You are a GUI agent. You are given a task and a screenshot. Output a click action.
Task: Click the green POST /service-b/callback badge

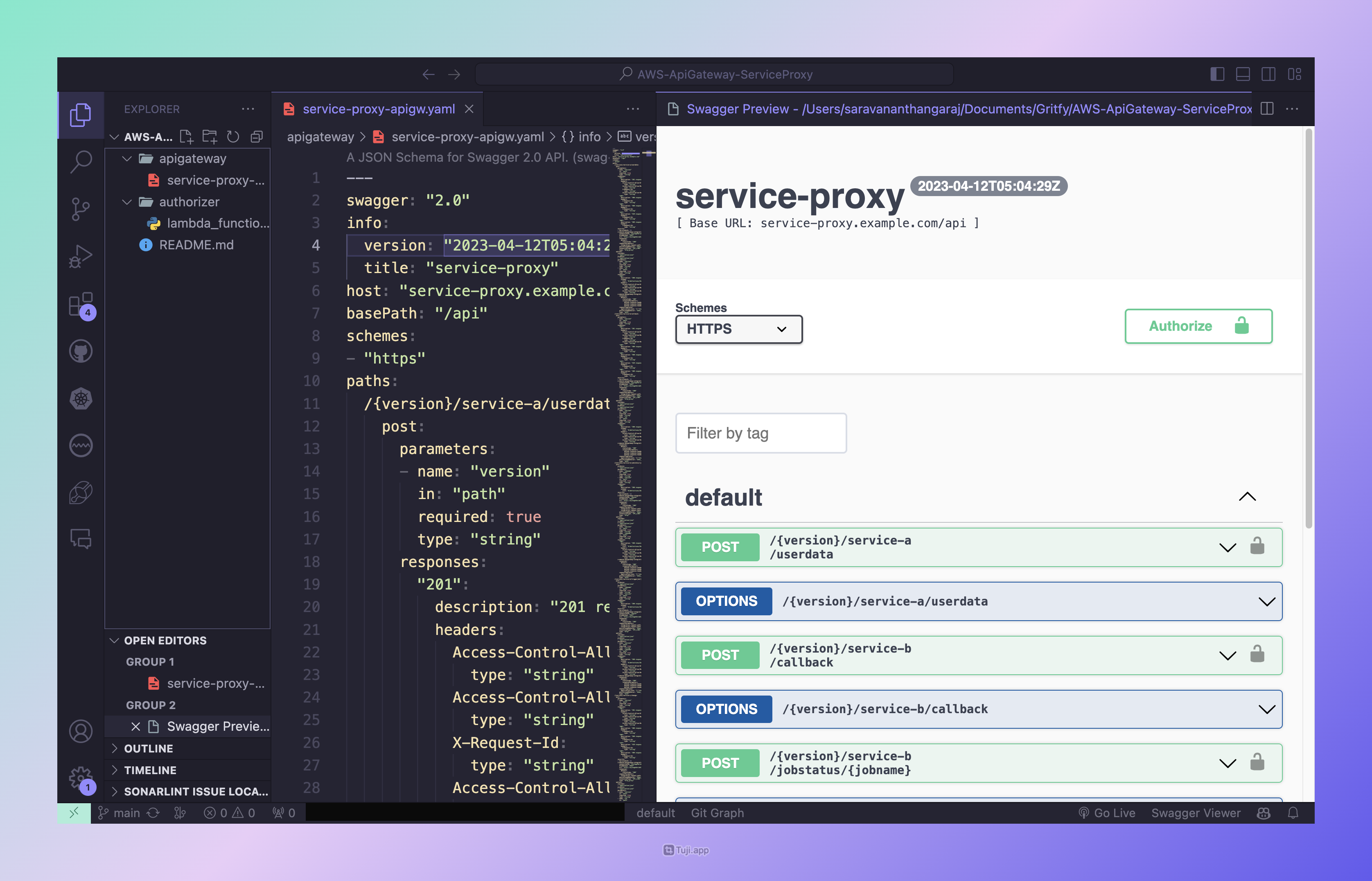(x=720, y=655)
